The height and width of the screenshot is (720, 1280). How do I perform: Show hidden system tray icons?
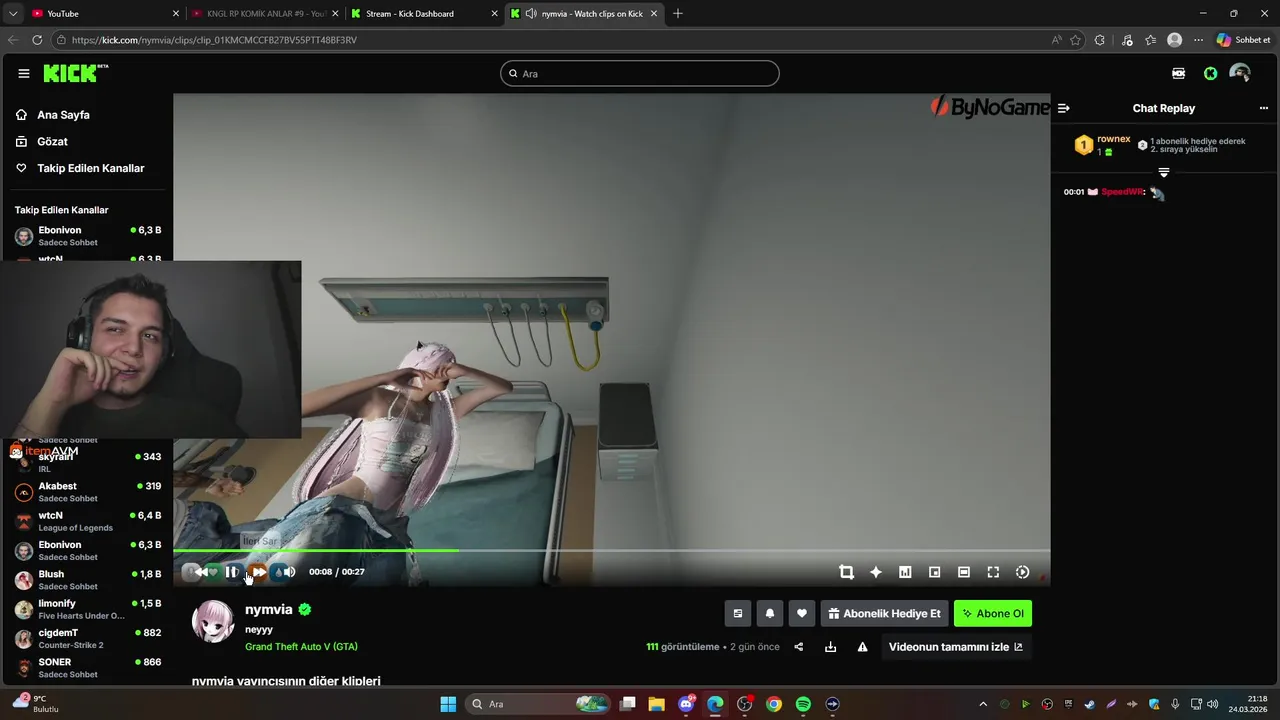pos(983,704)
